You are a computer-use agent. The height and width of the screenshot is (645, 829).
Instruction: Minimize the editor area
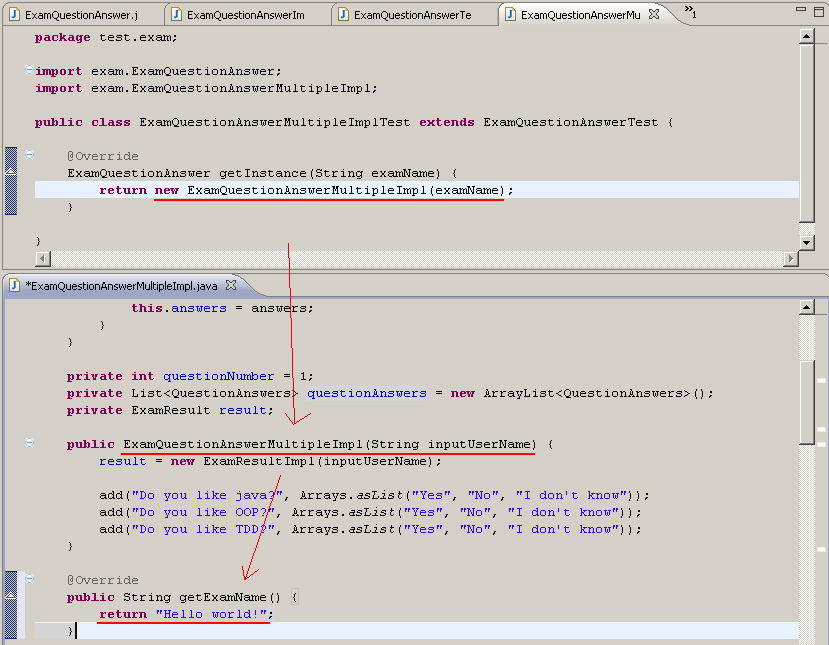(800, 8)
